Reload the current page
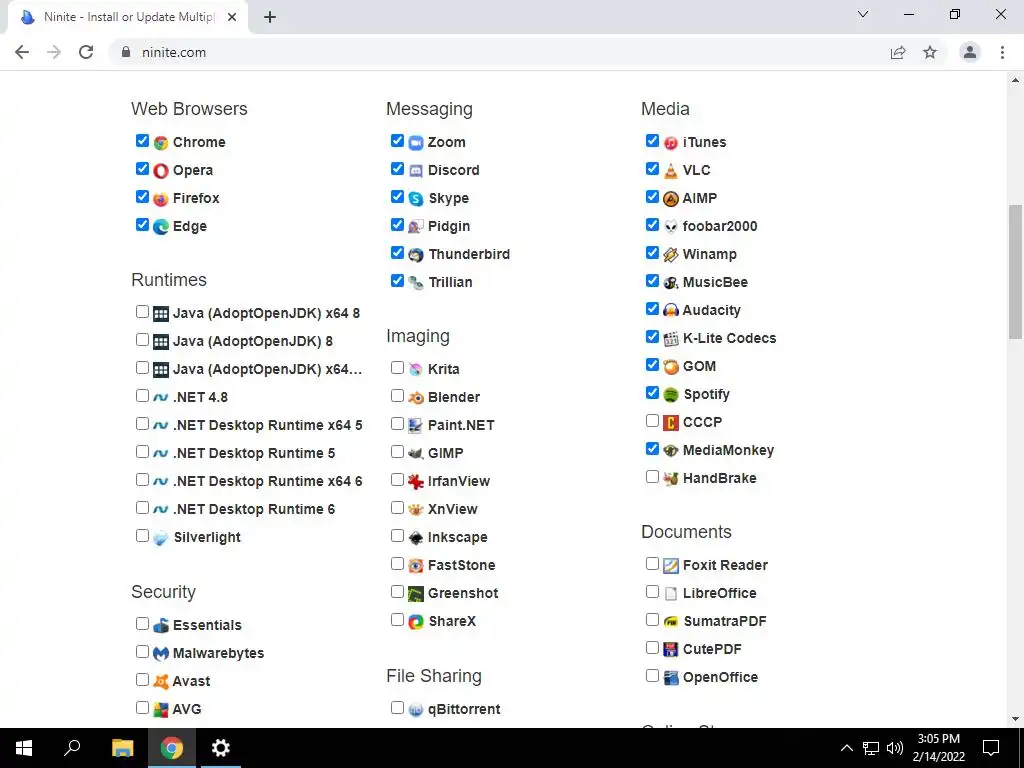The image size is (1024, 768). 86,52
